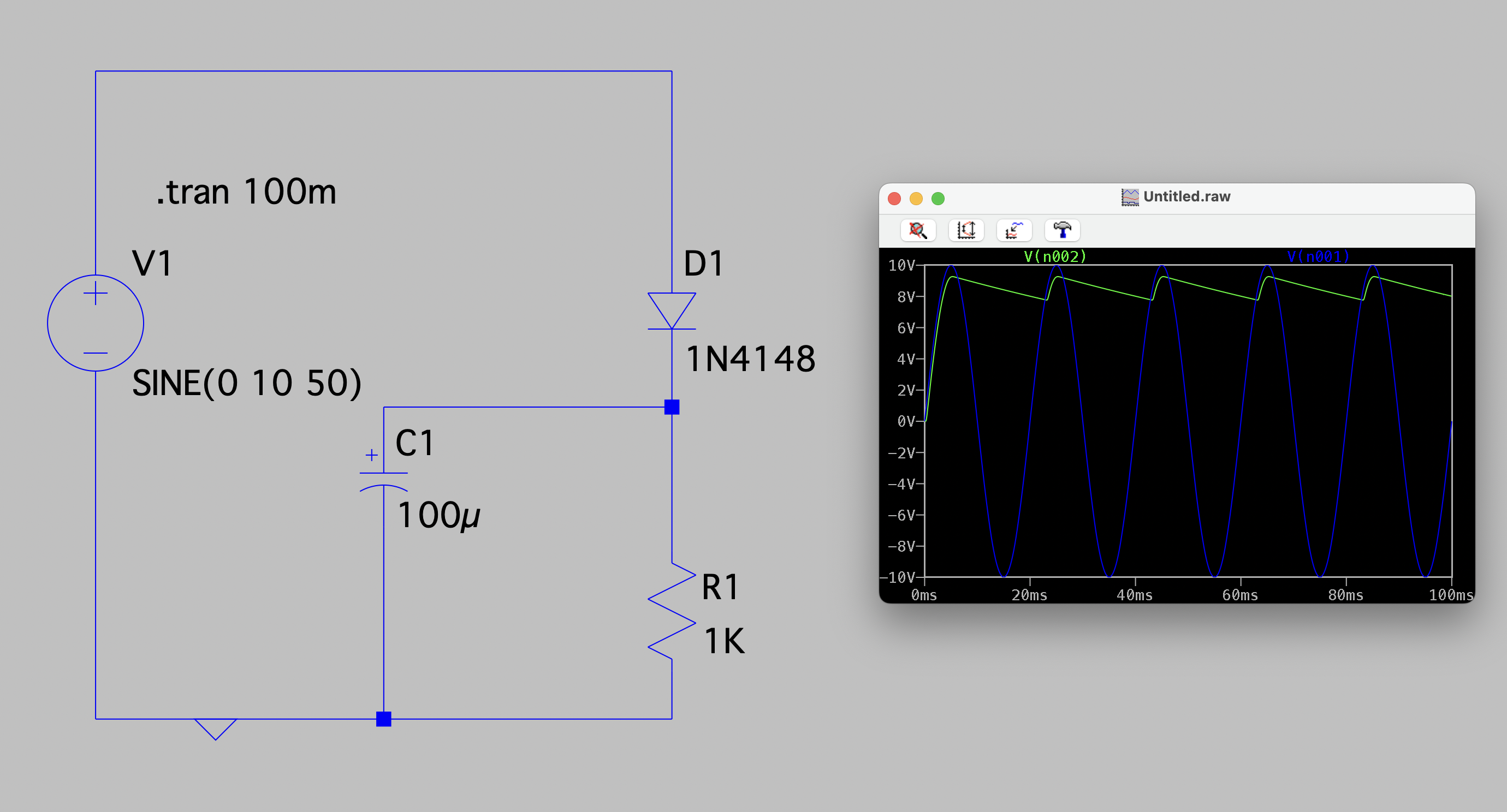
Task: Click the pick visible traces toolbar icon
Action: tap(1013, 230)
